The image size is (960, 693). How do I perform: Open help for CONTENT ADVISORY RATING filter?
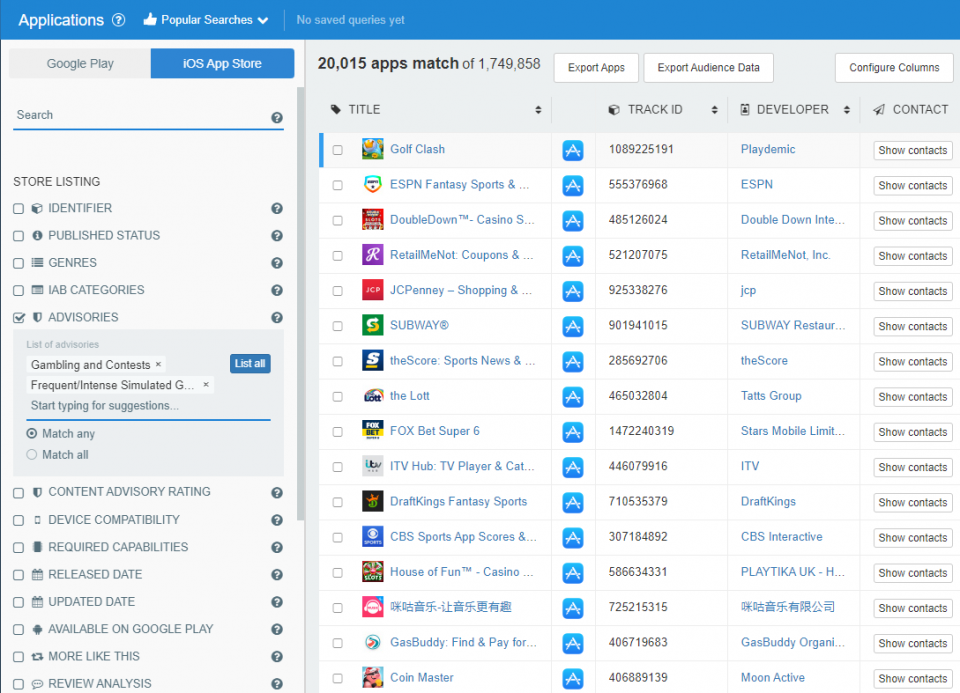pyautogui.click(x=277, y=493)
